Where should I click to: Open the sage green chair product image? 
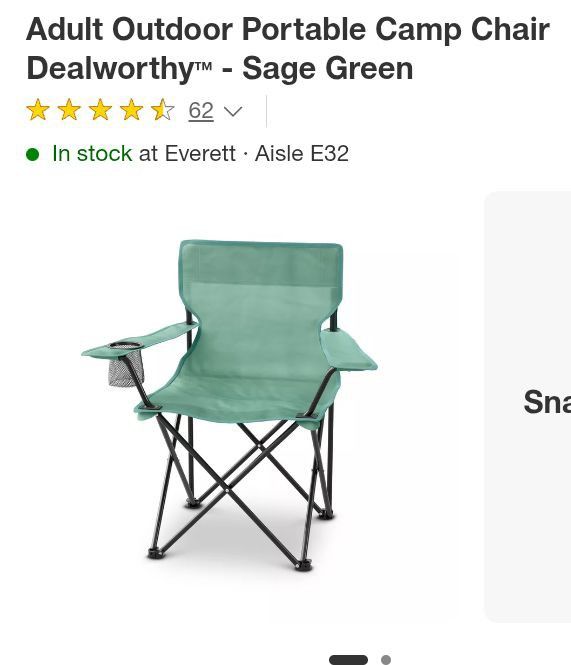(230, 406)
